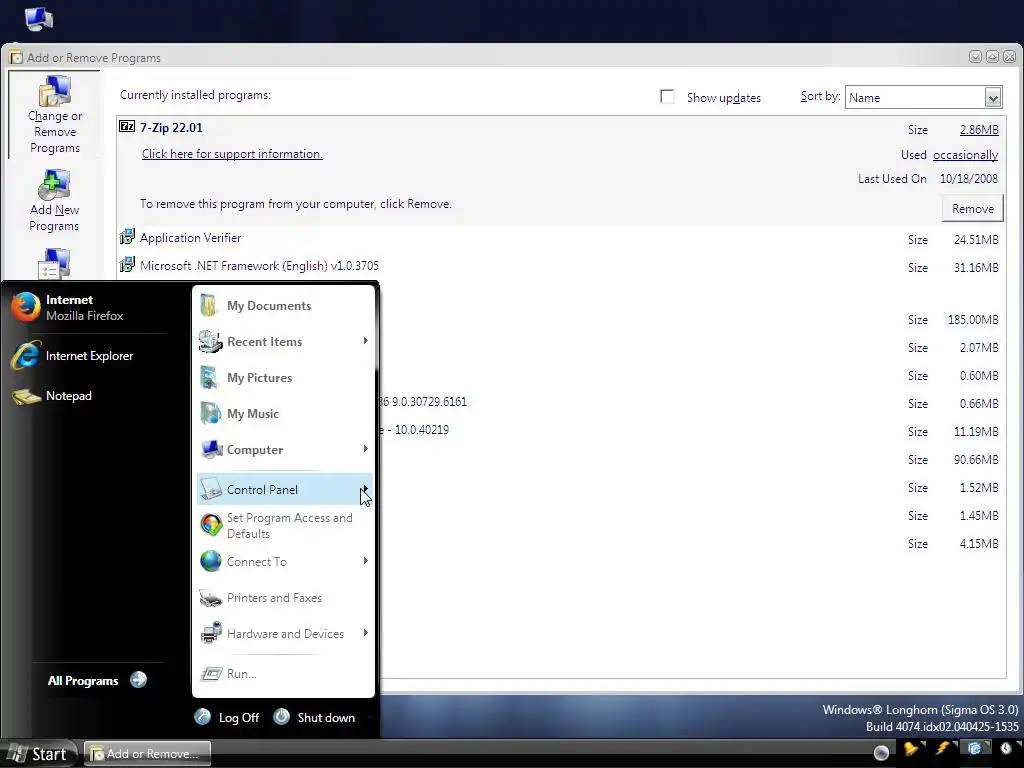The width and height of the screenshot is (1024, 768).
Task: Click the My Pictures icon
Action: tap(209, 377)
